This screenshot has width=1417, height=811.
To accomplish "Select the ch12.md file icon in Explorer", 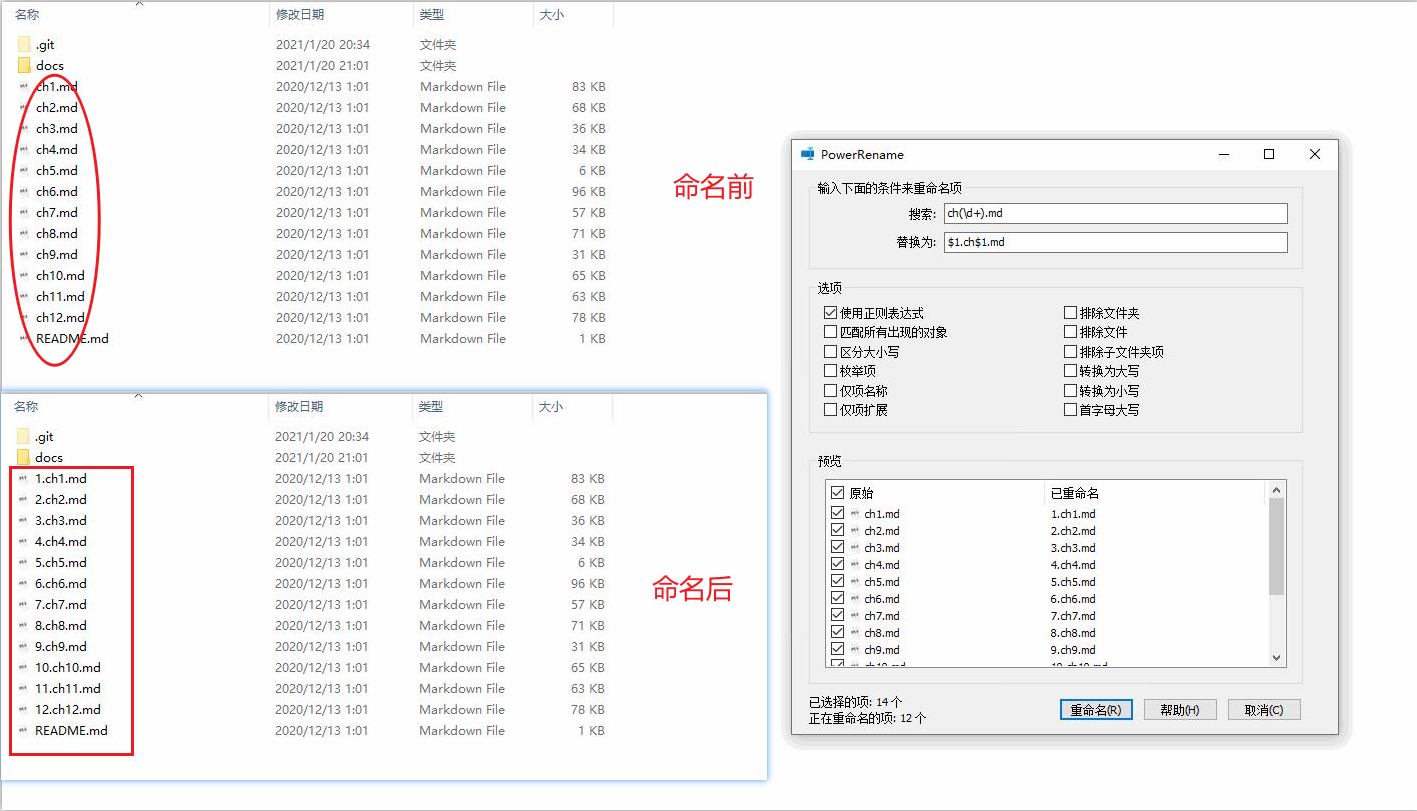I will pos(24,318).
